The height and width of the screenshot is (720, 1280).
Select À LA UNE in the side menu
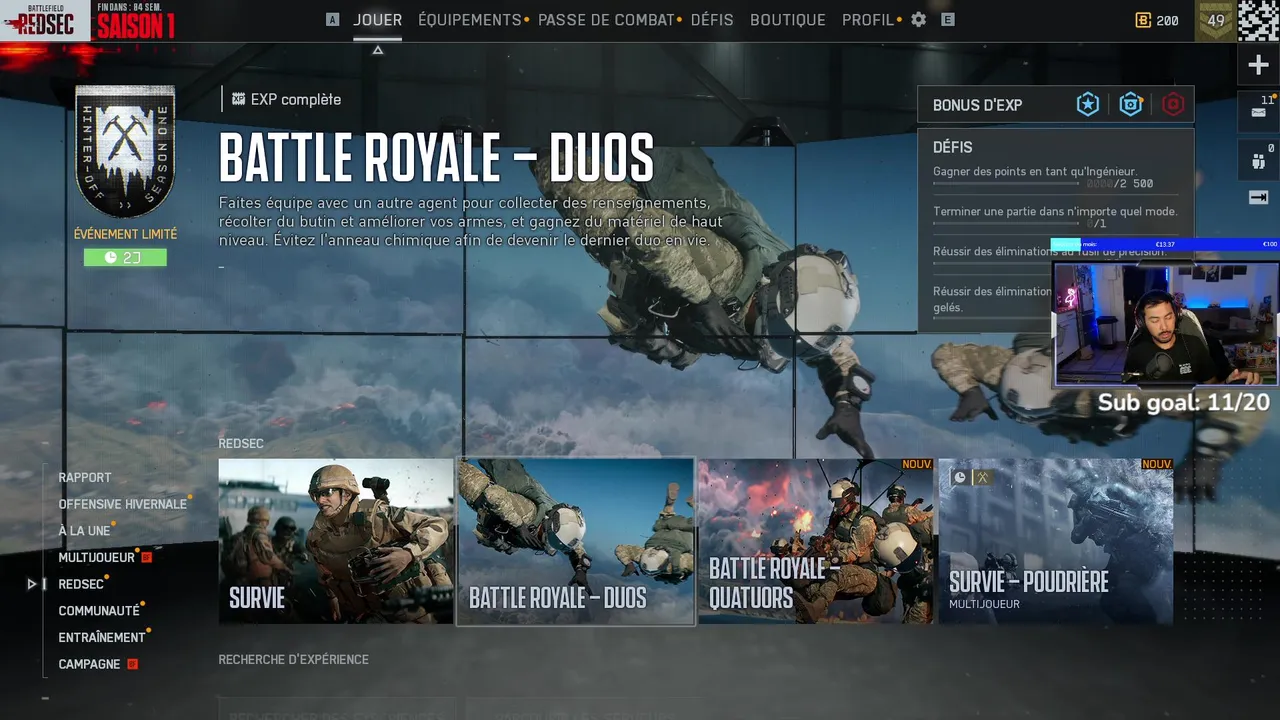tap(85, 531)
